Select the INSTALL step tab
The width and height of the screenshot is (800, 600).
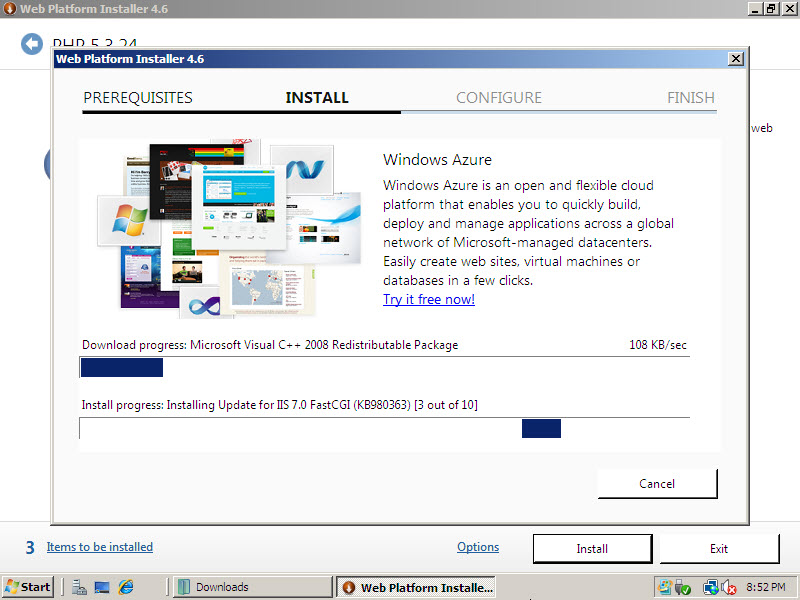point(317,97)
